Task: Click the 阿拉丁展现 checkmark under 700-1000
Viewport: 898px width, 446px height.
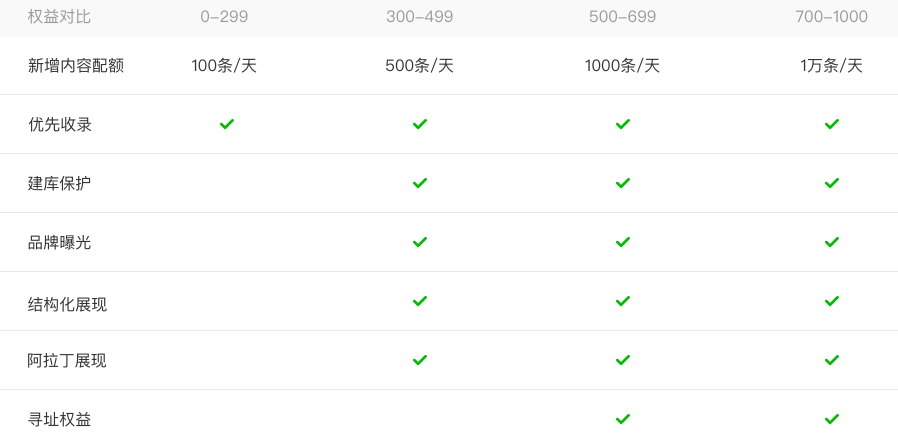Action: [x=832, y=360]
